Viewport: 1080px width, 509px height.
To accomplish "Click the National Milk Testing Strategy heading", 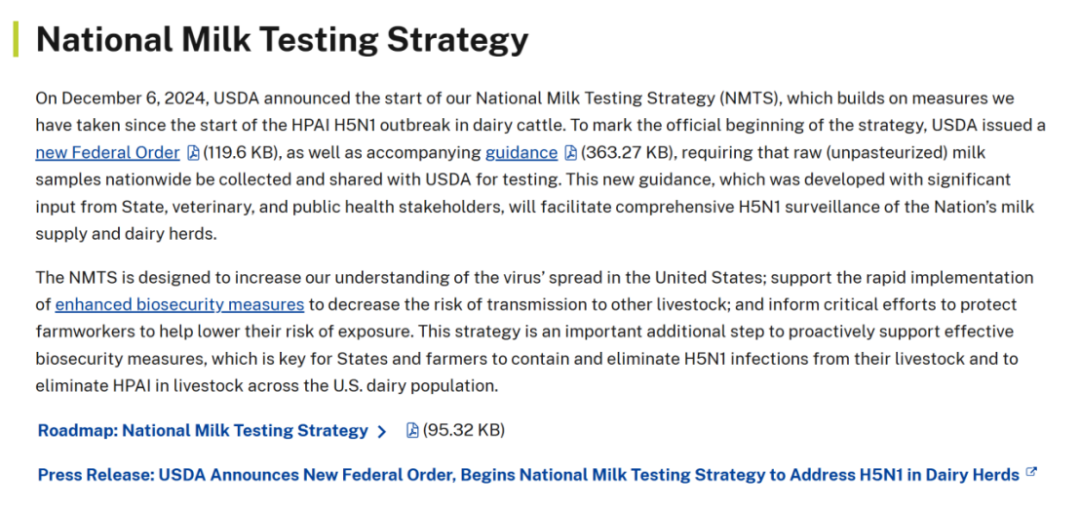I will tap(282, 39).
